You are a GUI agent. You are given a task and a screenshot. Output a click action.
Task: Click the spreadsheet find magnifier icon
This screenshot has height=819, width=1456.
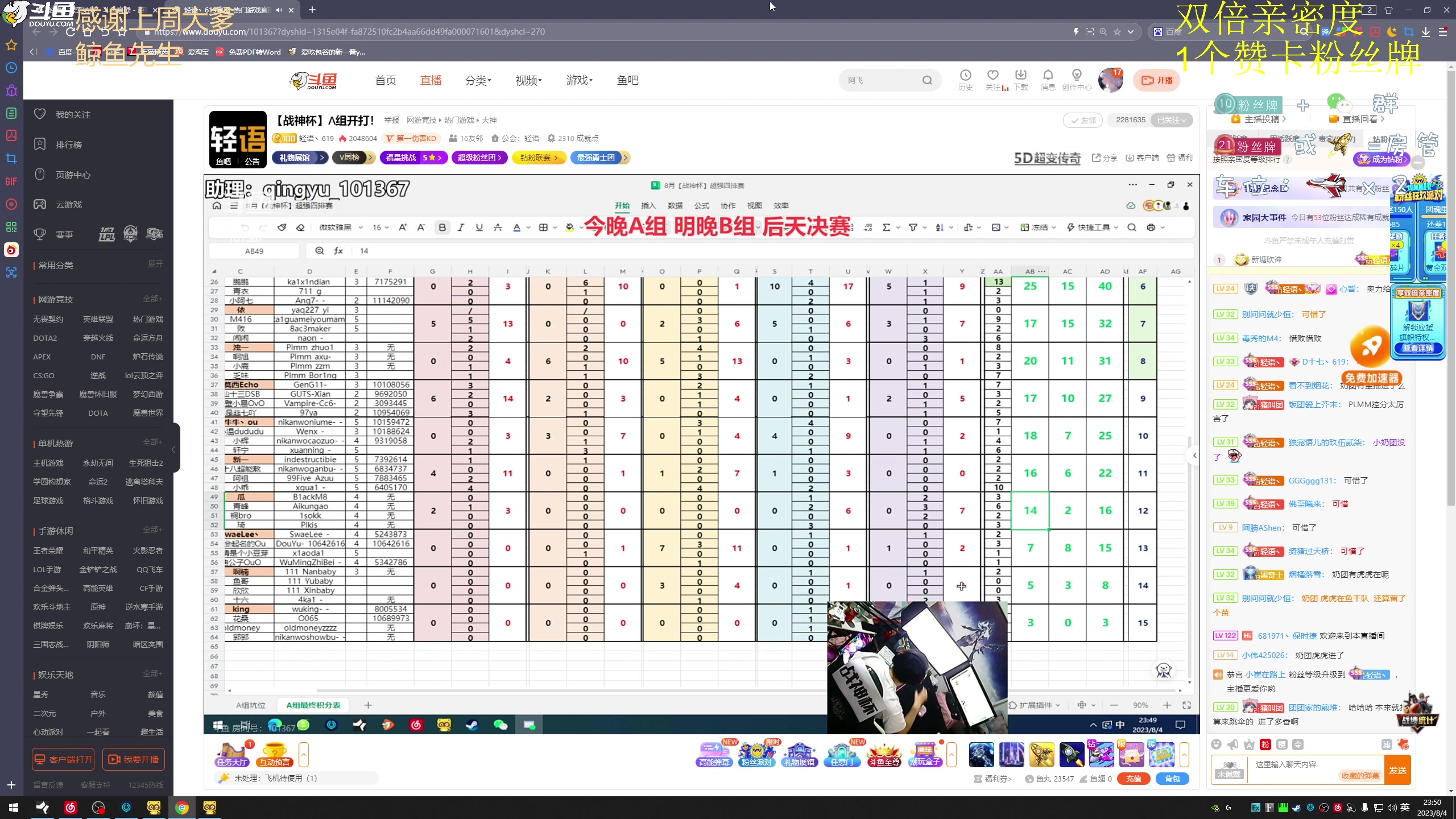(1132, 227)
